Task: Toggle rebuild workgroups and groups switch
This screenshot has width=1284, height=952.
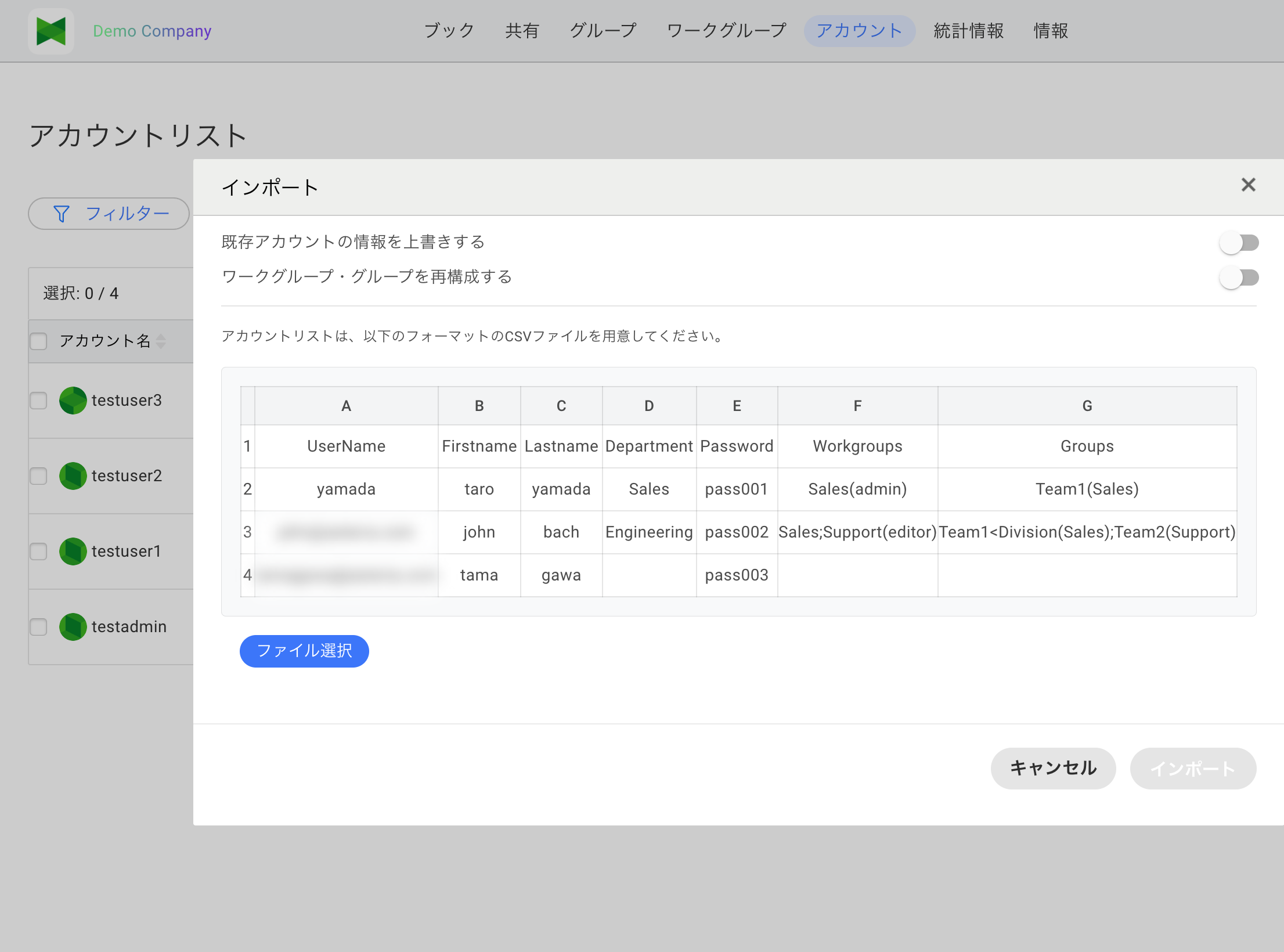Action: tap(1239, 277)
